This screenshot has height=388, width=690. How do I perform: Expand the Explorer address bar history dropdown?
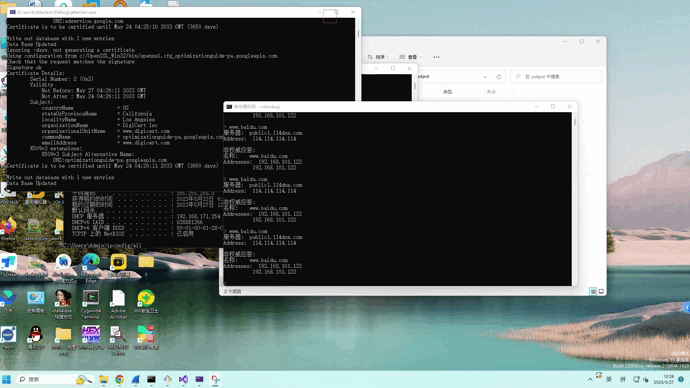(485, 77)
